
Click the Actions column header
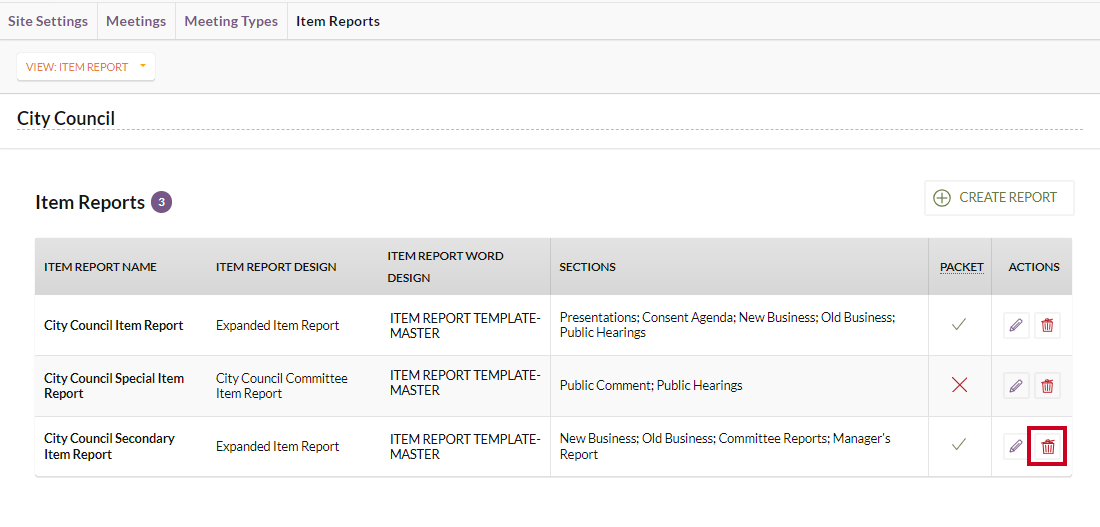click(1034, 267)
